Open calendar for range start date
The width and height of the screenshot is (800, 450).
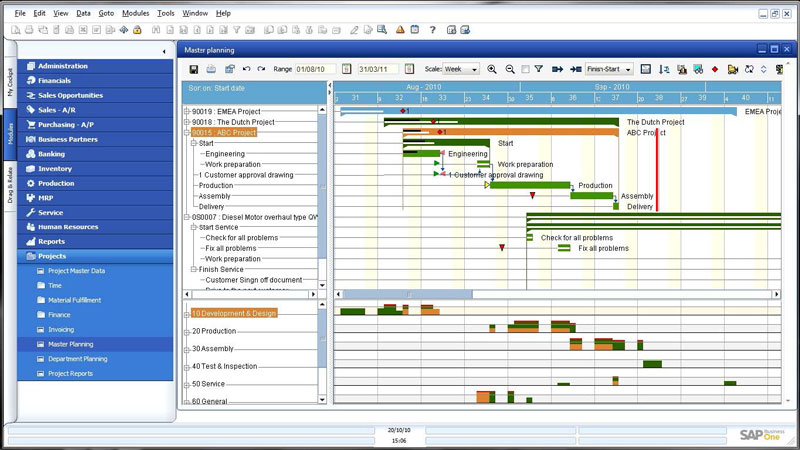tap(346, 69)
